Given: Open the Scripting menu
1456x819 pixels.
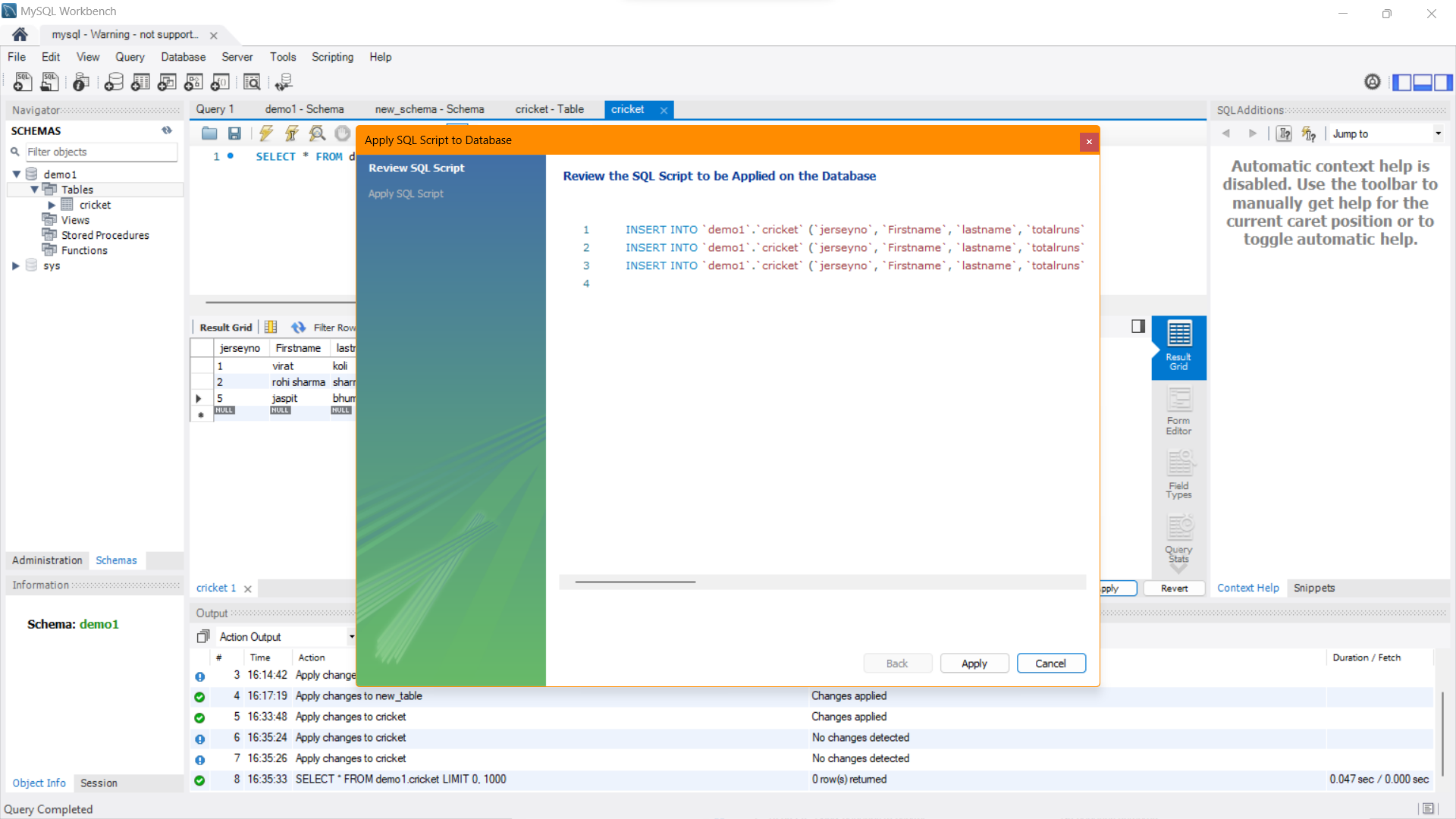Looking at the screenshot, I should tap(332, 57).
